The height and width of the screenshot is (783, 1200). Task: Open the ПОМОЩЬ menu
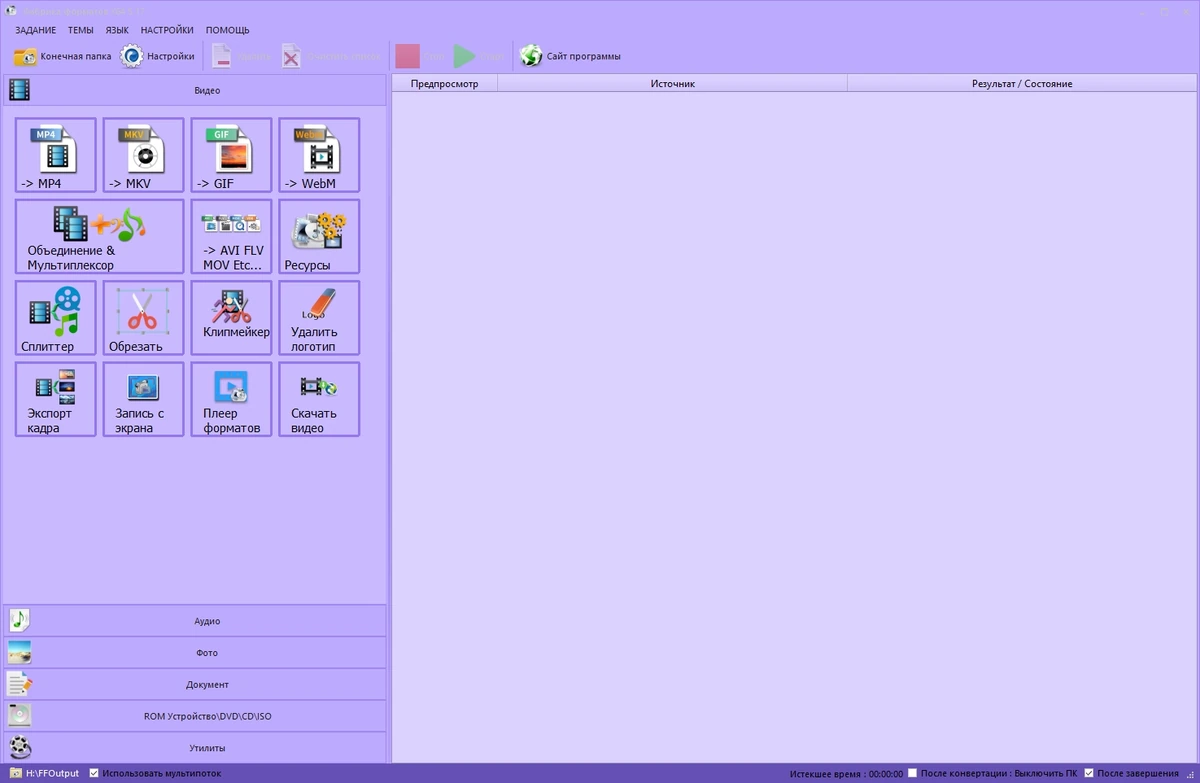(x=228, y=30)
